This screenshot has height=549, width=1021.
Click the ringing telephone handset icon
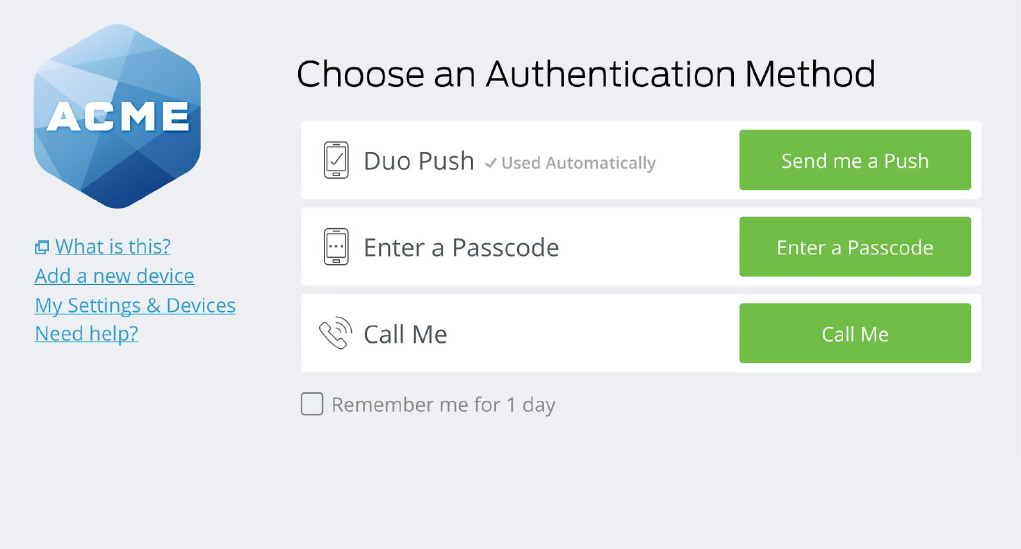coord(335,333)
